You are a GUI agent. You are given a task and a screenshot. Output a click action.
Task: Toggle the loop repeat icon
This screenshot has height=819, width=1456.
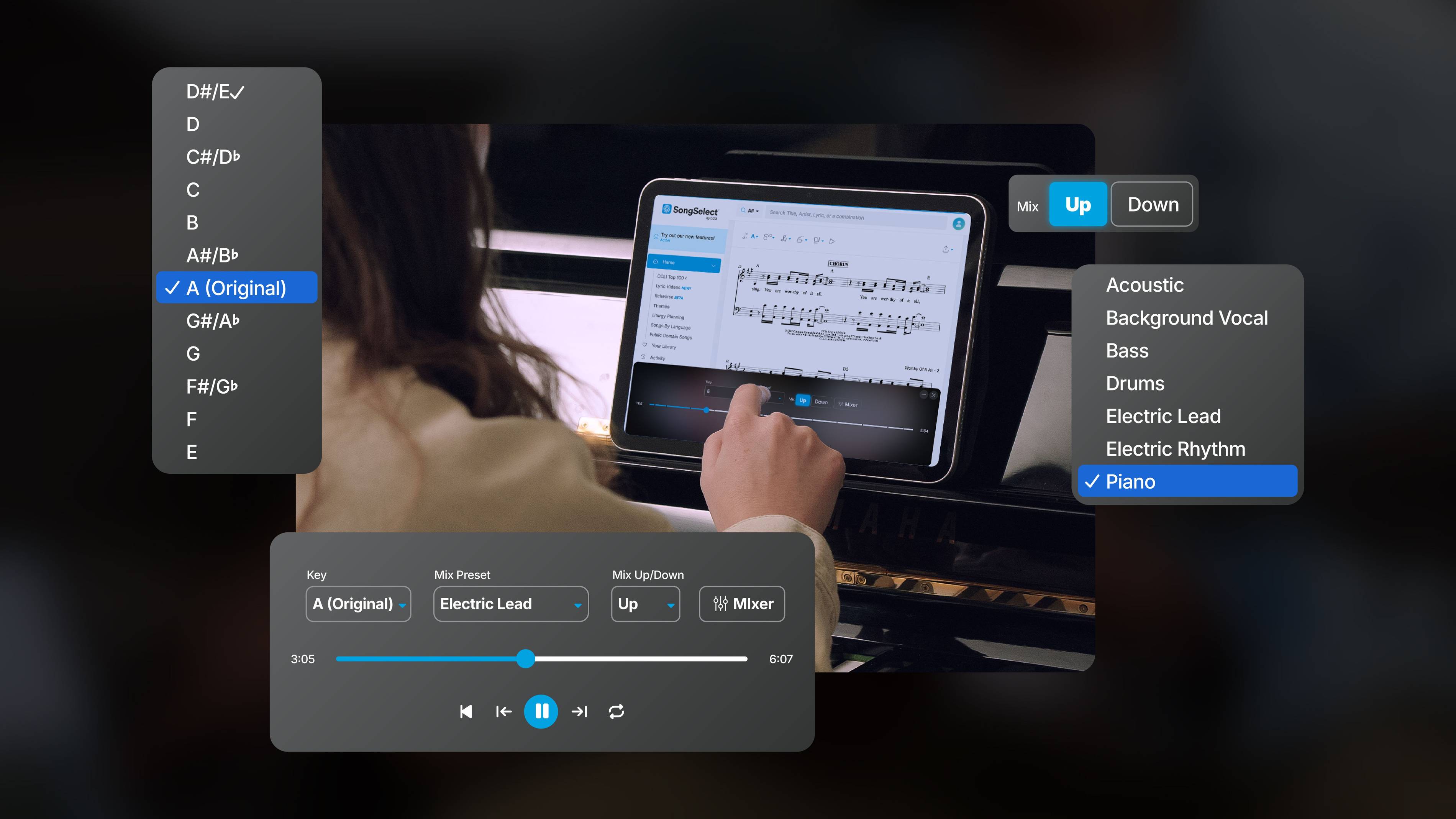pos(616,711)
